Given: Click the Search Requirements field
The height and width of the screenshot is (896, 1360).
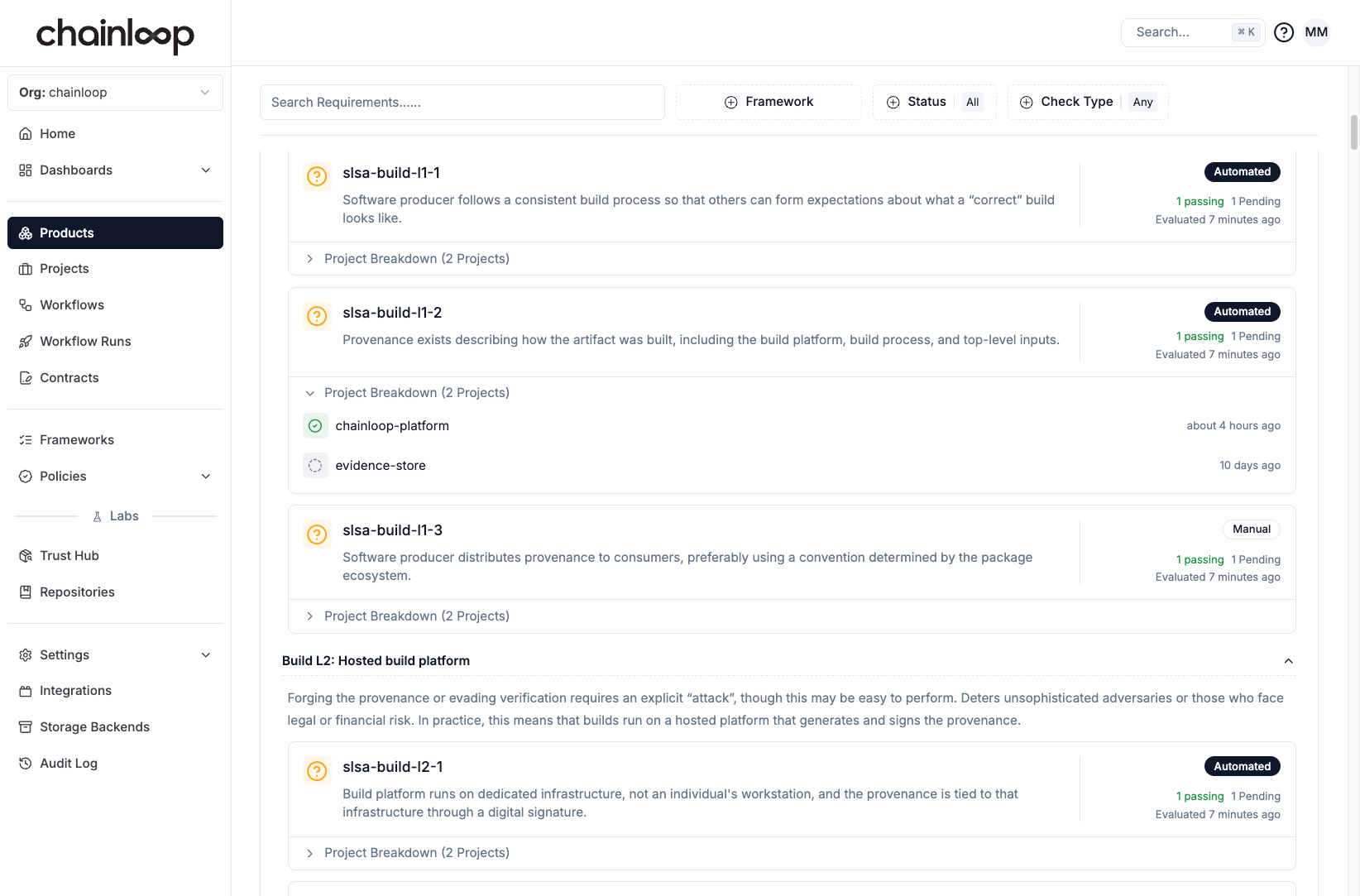Looking at the screenshot, I should point(462,102).
